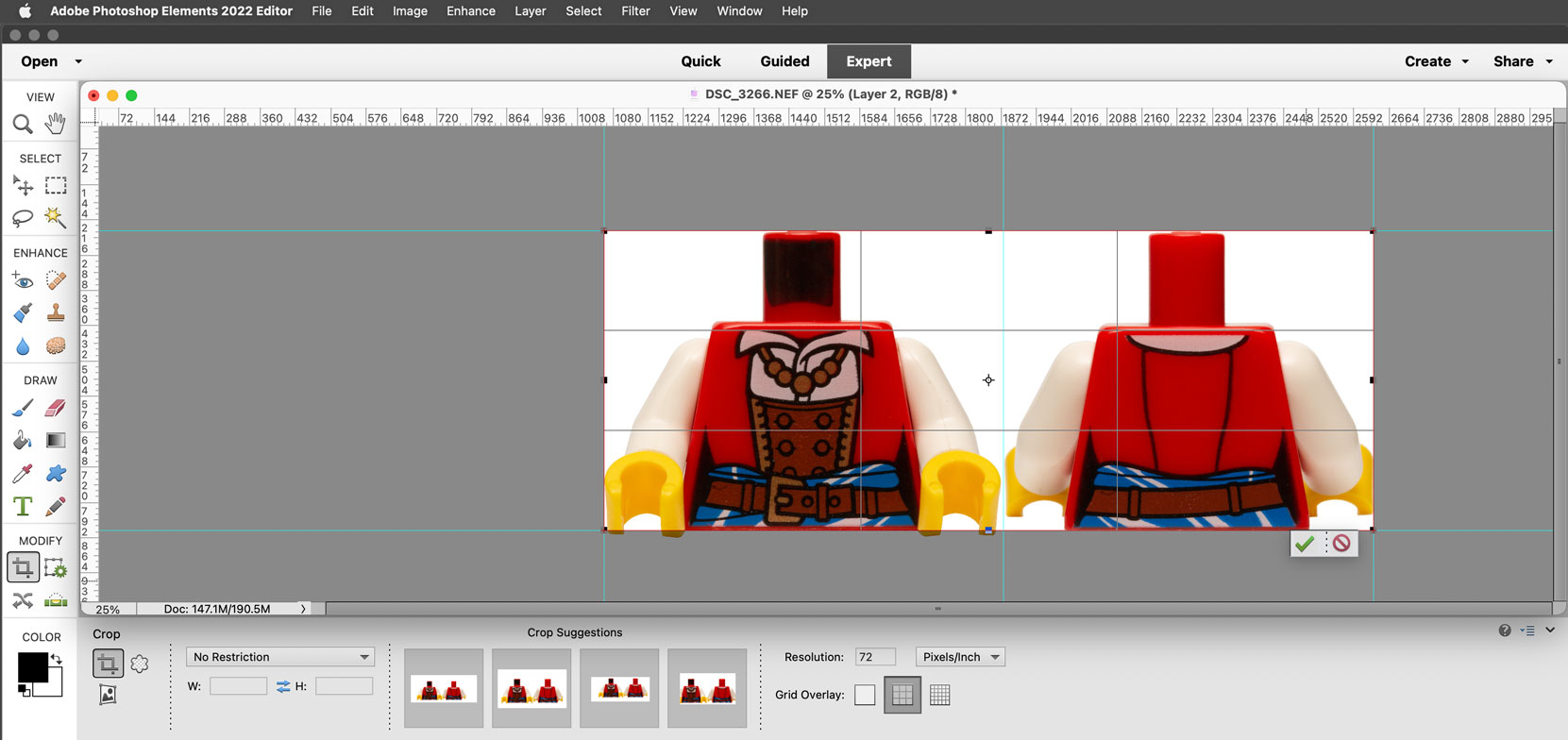
Task: Set Grid Overlay to Rule of Thirds
Action: pyautogui.click(x=902, y=696)
